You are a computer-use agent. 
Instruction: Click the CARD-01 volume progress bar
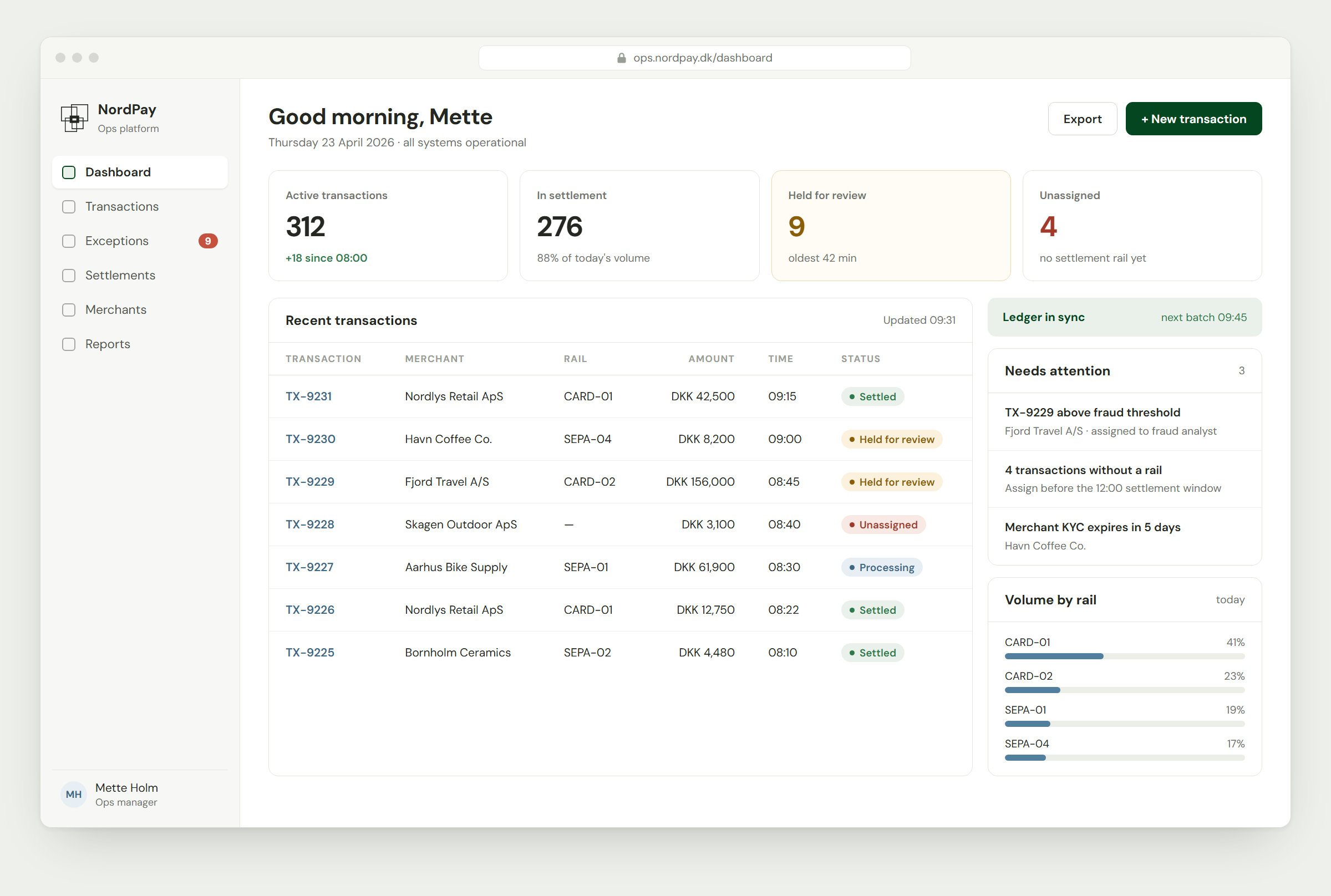pyautogui.click(x=1124, y=656)
